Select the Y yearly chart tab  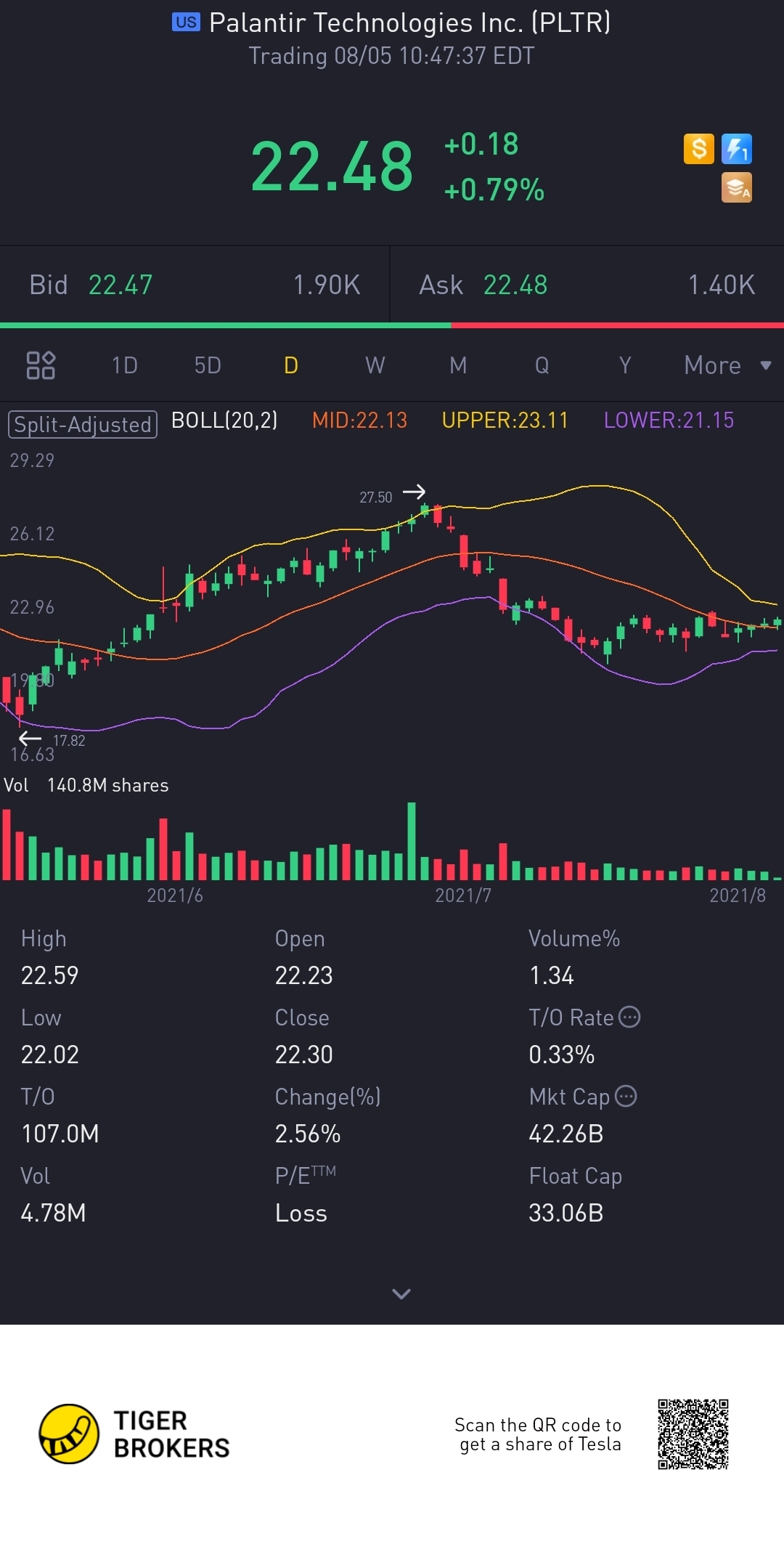pos(625,365)
